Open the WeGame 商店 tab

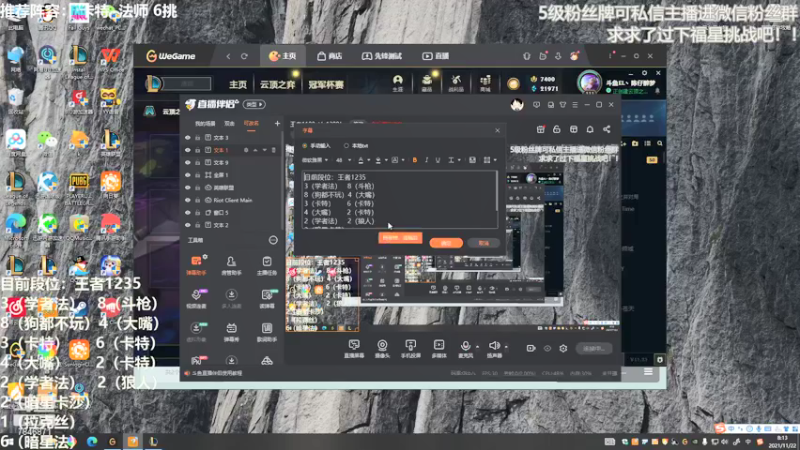point(329,56)
